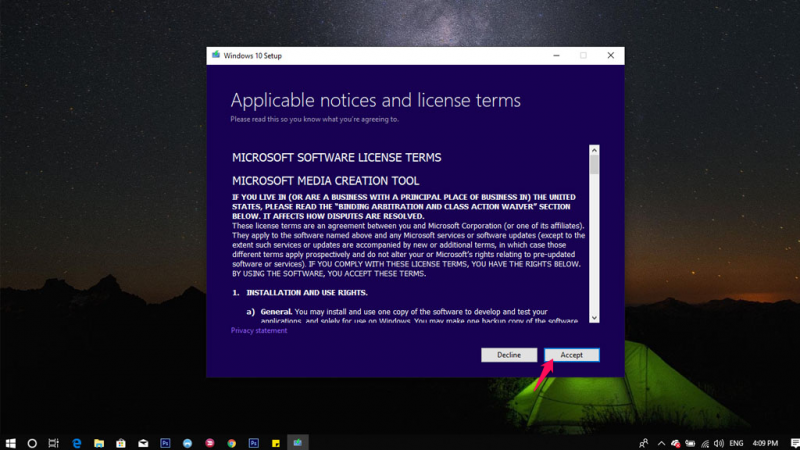Click the license scrollbar down arrow
Viewport: 800px width, 450px height.
[594, 317]
